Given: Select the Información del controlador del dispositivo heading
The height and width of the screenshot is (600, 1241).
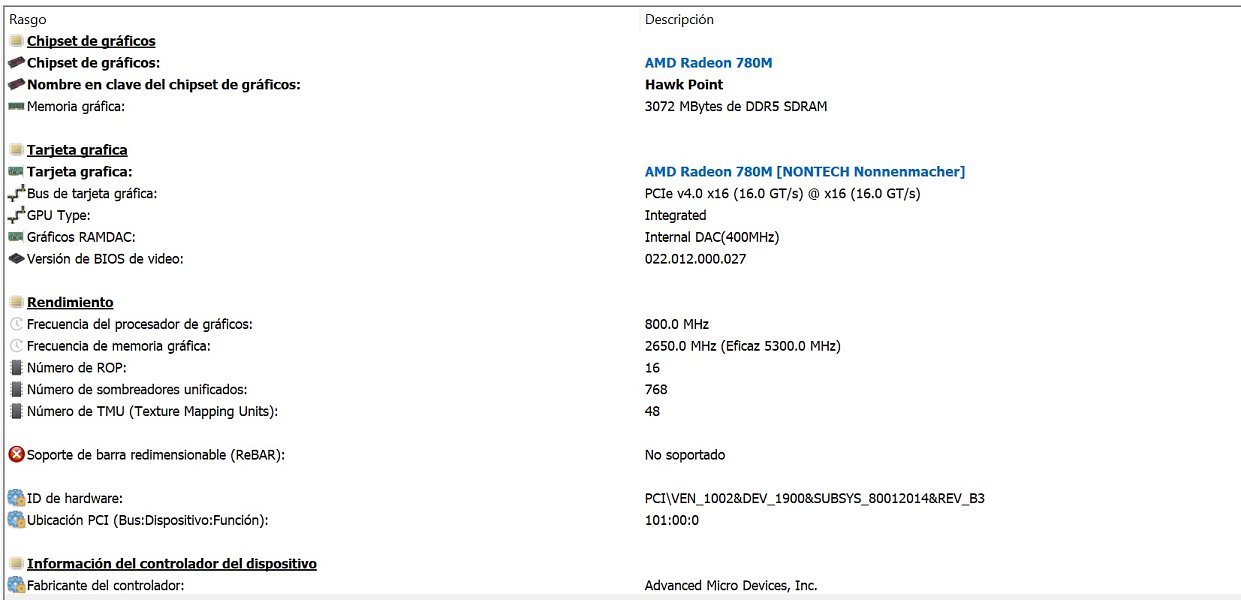Looking at the screenshot, I should (171, 564).
